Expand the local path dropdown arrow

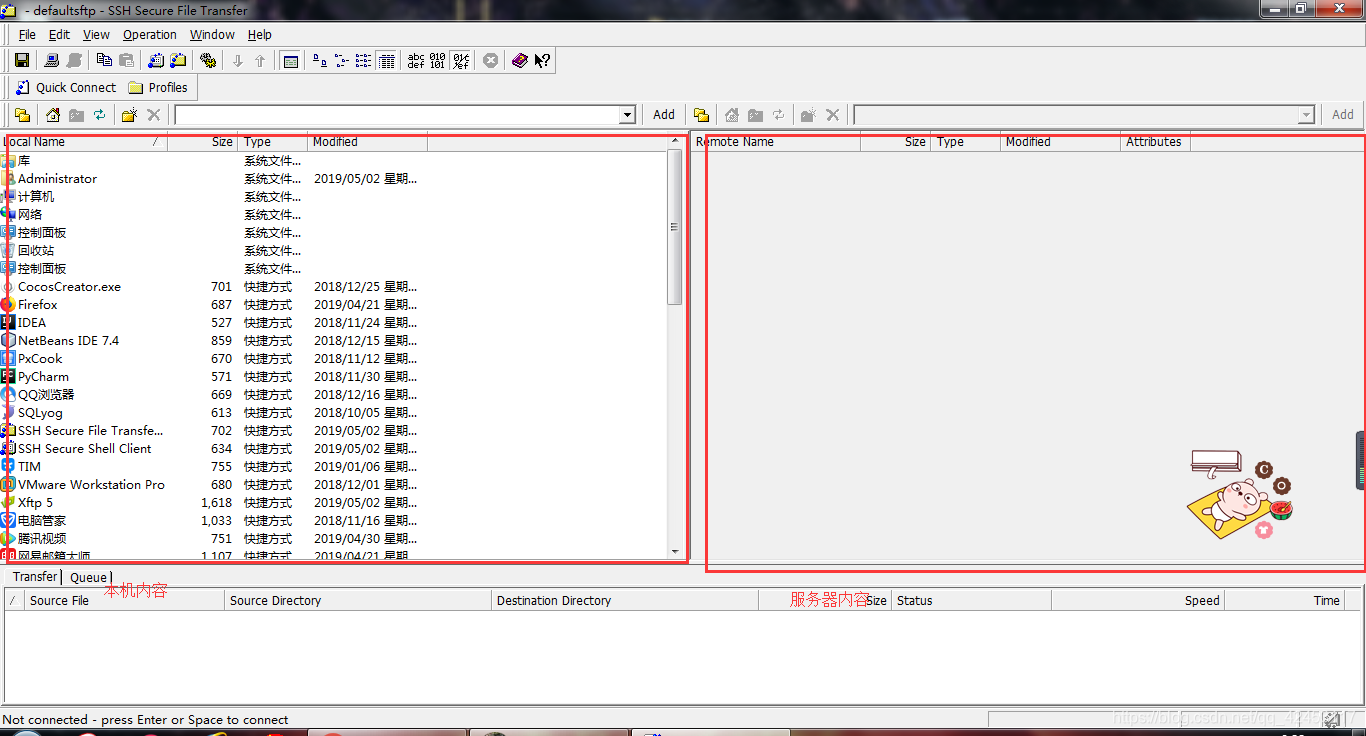click(x=627, y=115)
